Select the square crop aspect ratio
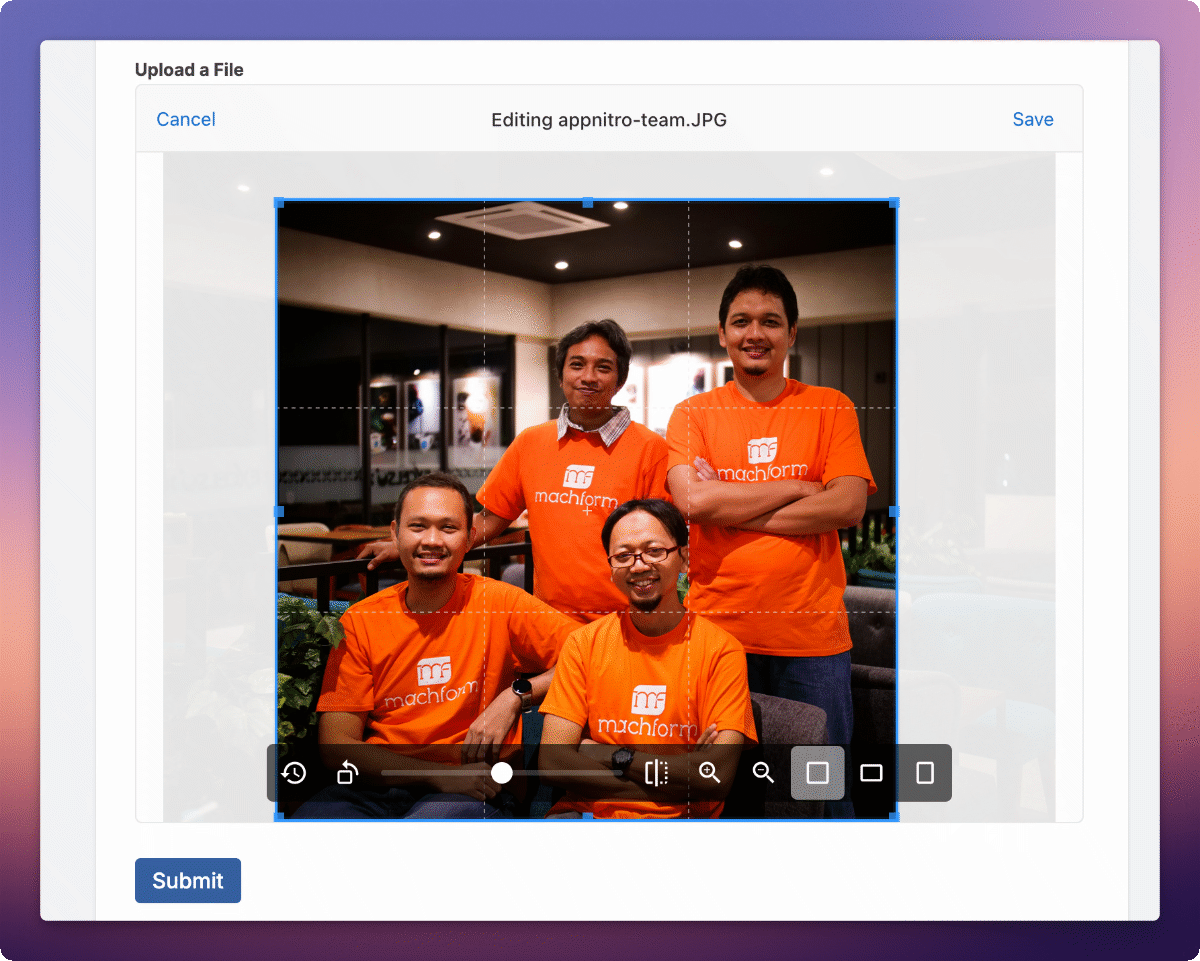The image size is (1200, 961). (x=818, y=773)
